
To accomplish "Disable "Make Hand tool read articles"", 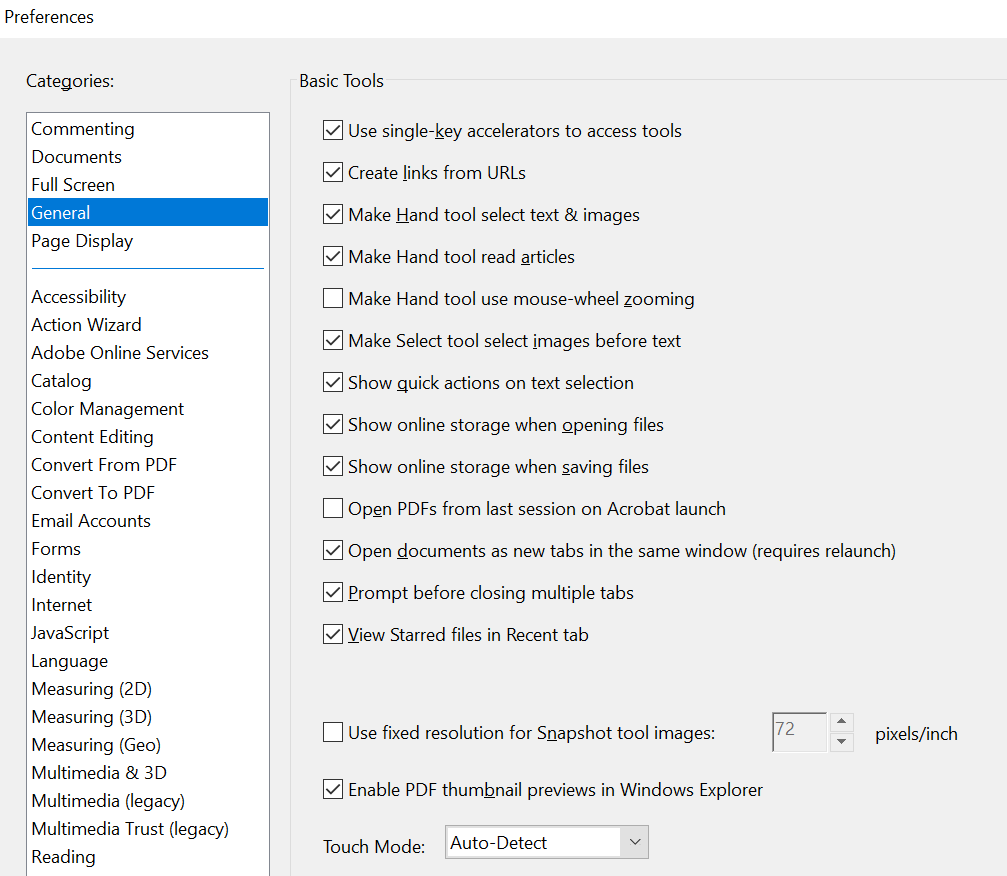I will [333, 256].
